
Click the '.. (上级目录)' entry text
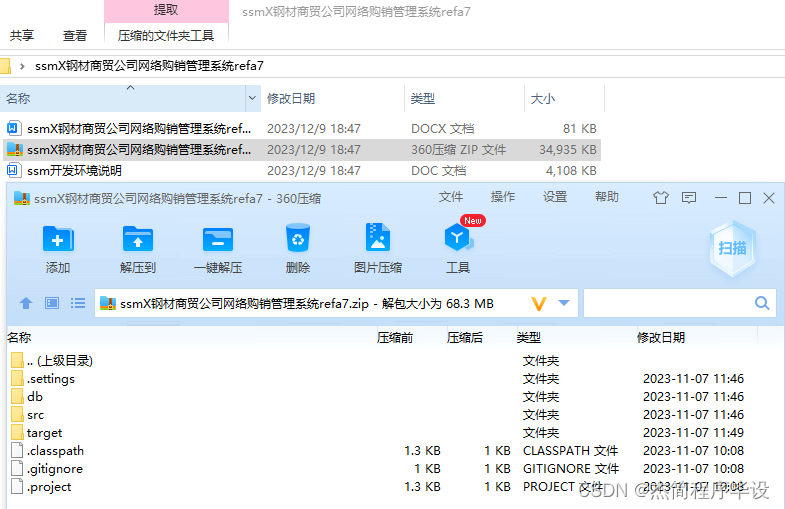pyautogui.click(x=60, y=360)
